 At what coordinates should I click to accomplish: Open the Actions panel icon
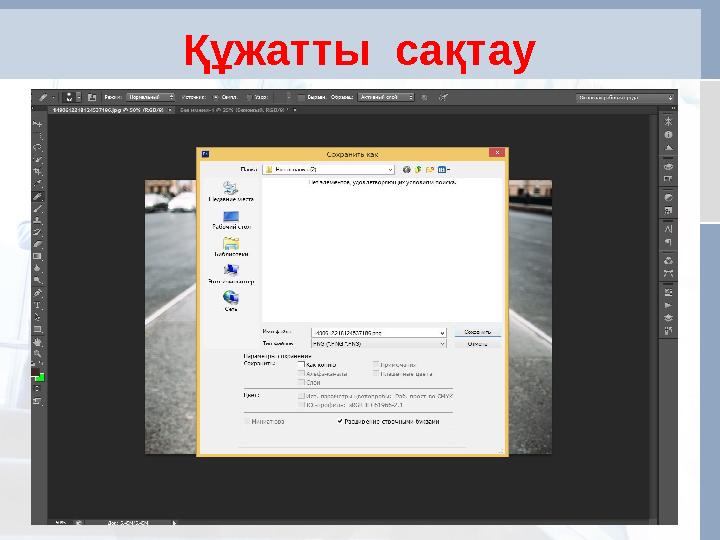(668, 305)
